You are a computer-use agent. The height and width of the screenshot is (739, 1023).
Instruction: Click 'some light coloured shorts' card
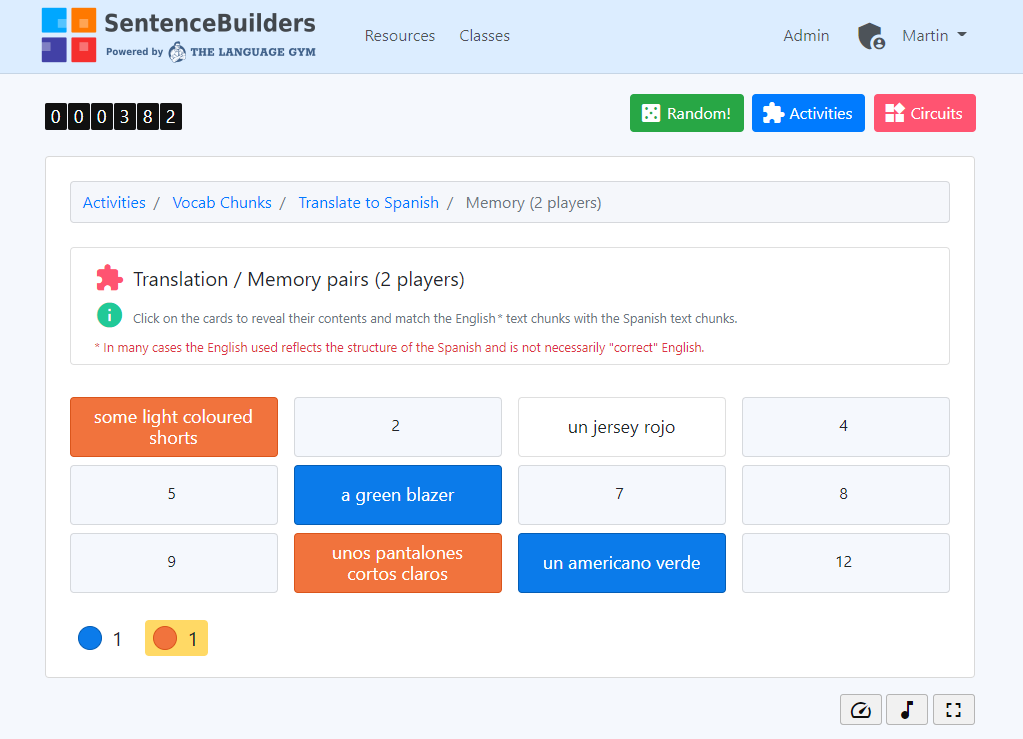pos(174,427)
